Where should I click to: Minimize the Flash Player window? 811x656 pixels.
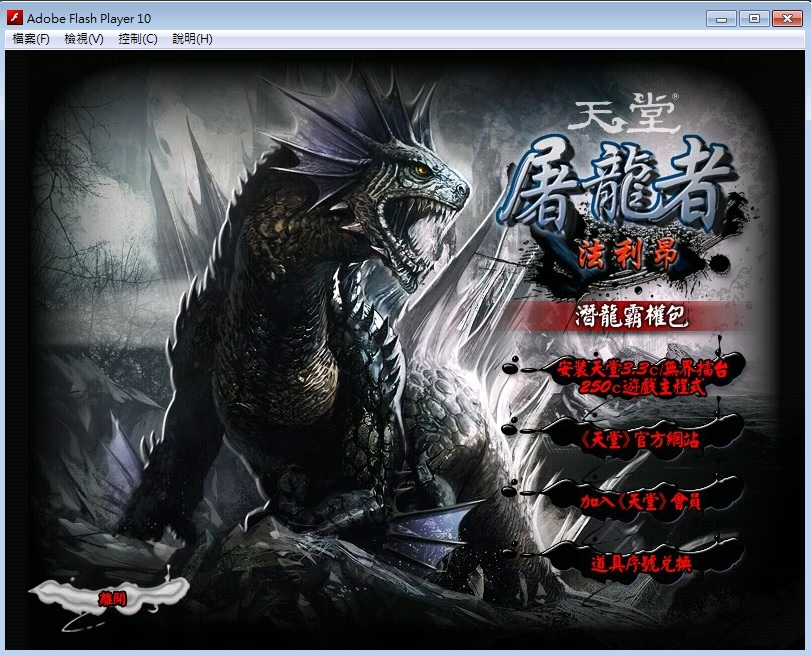722,19
